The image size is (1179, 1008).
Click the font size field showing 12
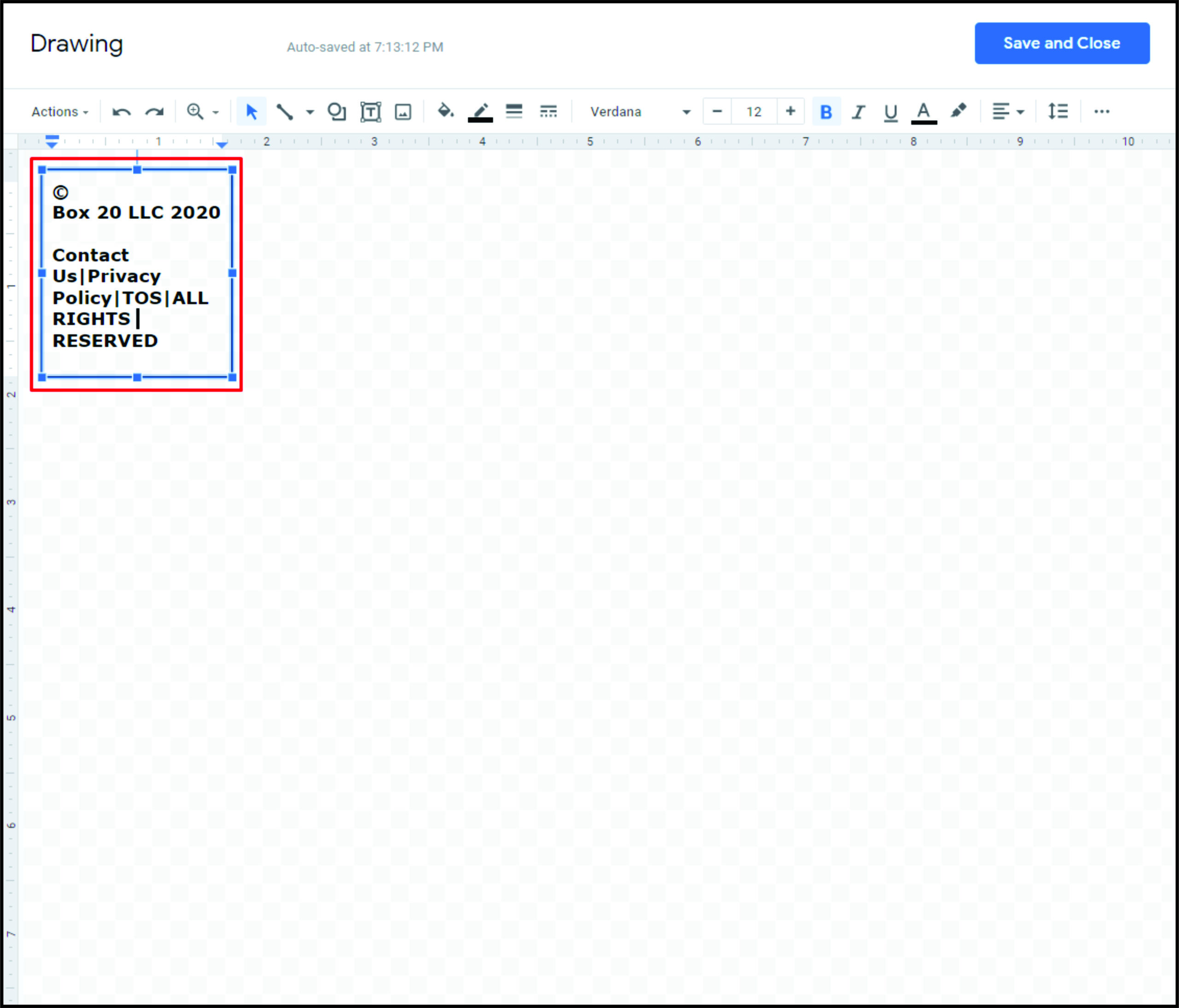(x=753, y=111)
